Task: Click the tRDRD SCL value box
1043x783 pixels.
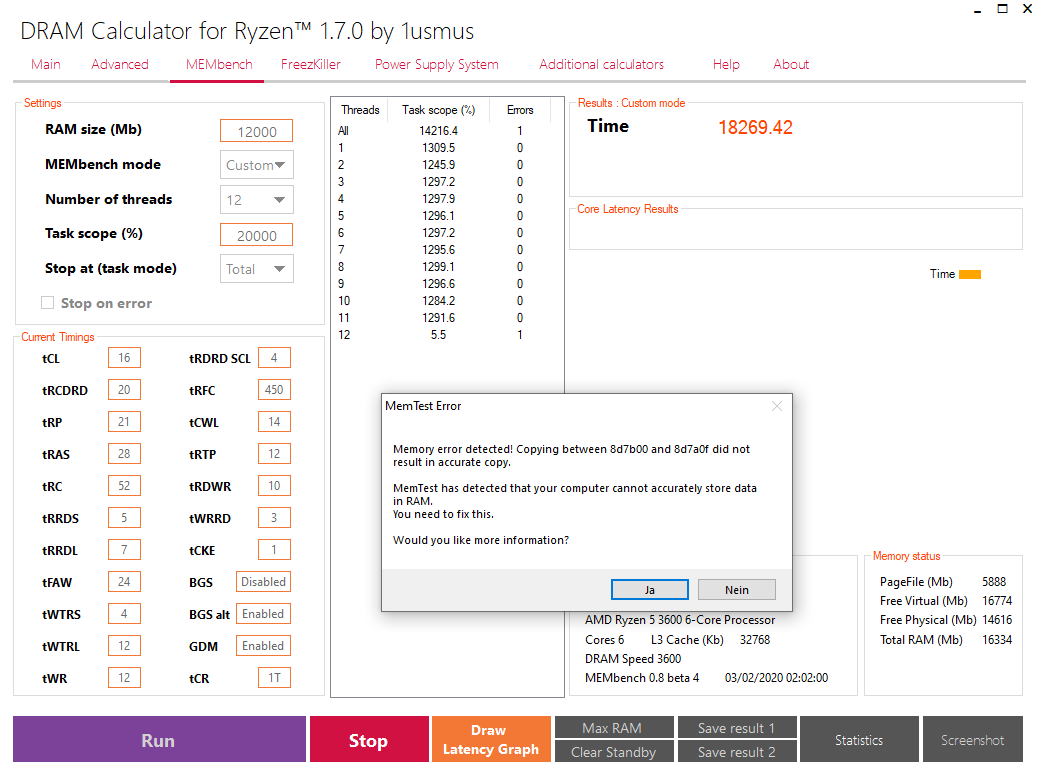Action: coord(274,358)
